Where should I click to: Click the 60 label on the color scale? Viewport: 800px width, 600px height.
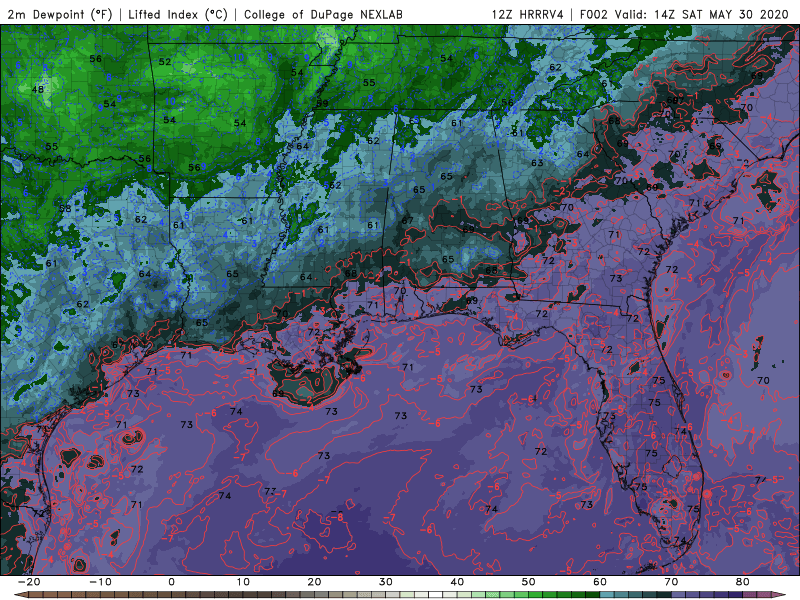coord(600,582)
